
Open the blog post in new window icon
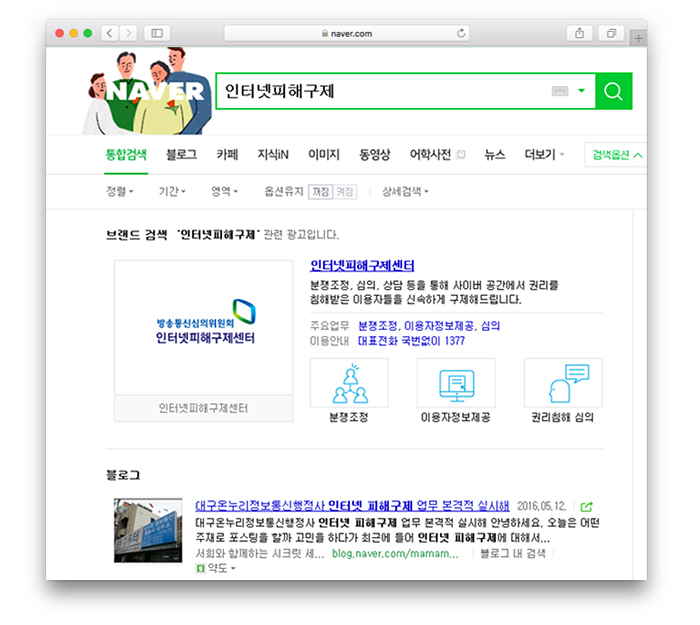point(587,507)
